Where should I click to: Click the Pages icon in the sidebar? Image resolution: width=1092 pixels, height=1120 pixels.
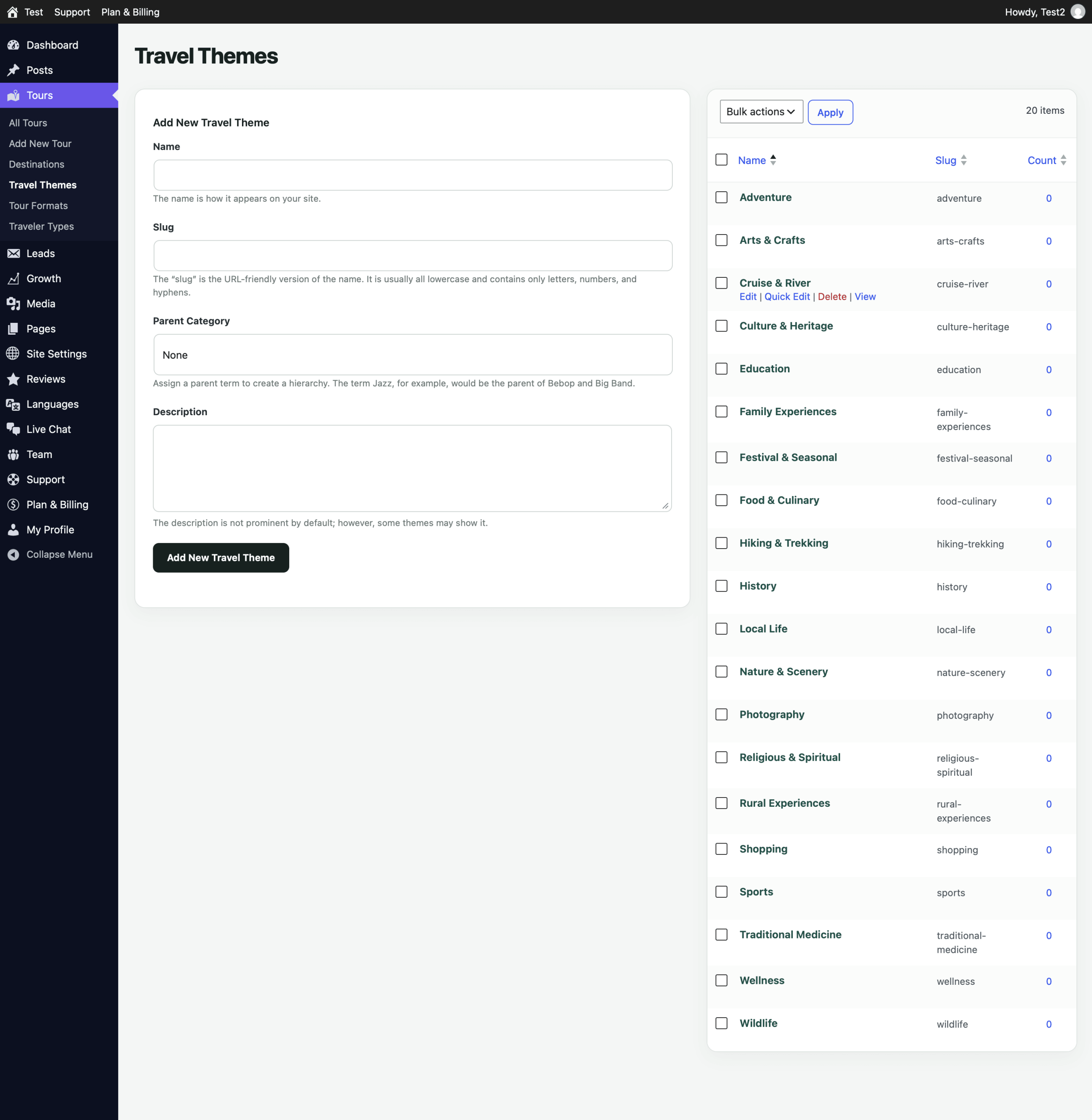pos(14,329)
